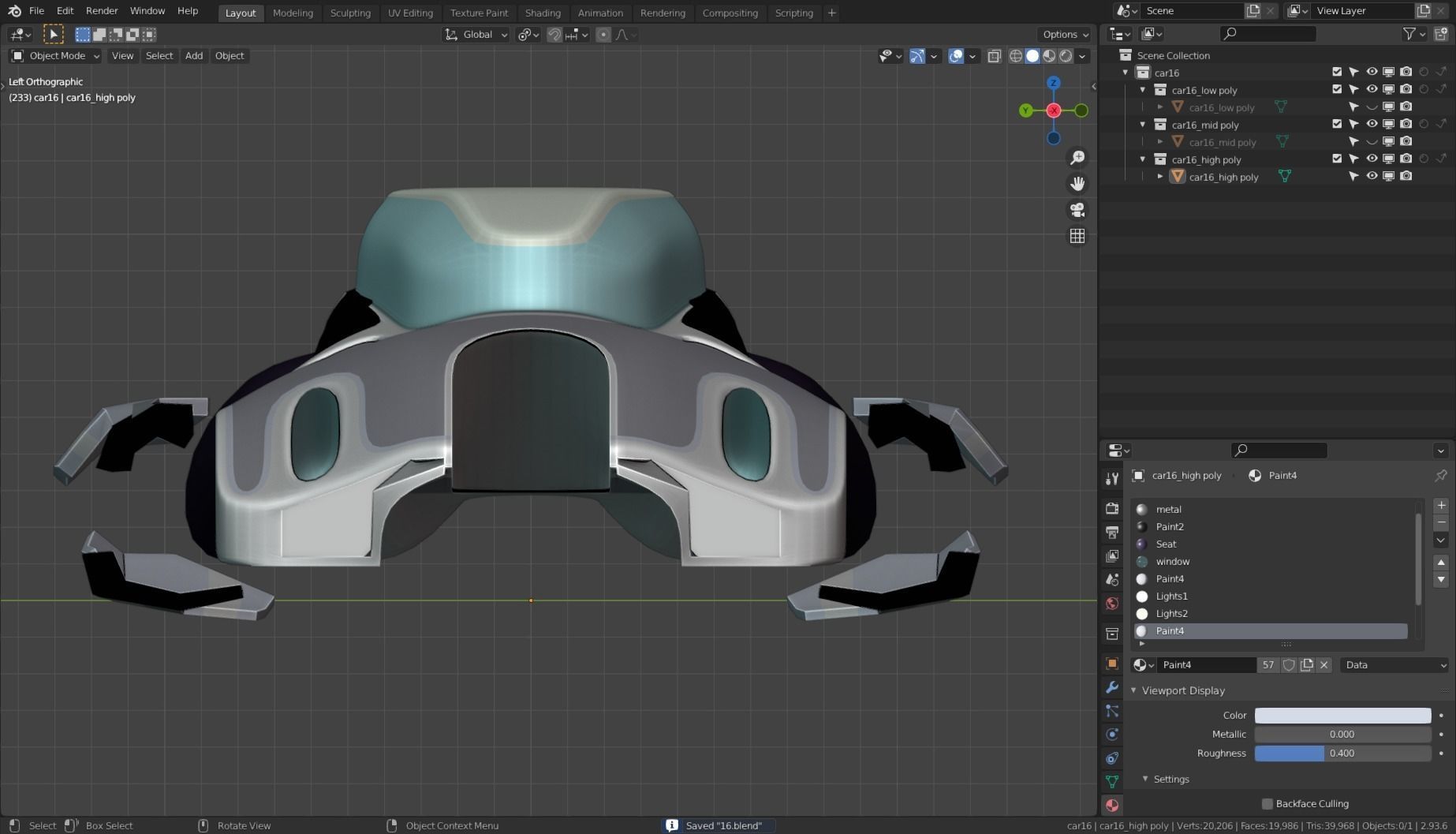Open the Options dropdown

pos(1065,35)
